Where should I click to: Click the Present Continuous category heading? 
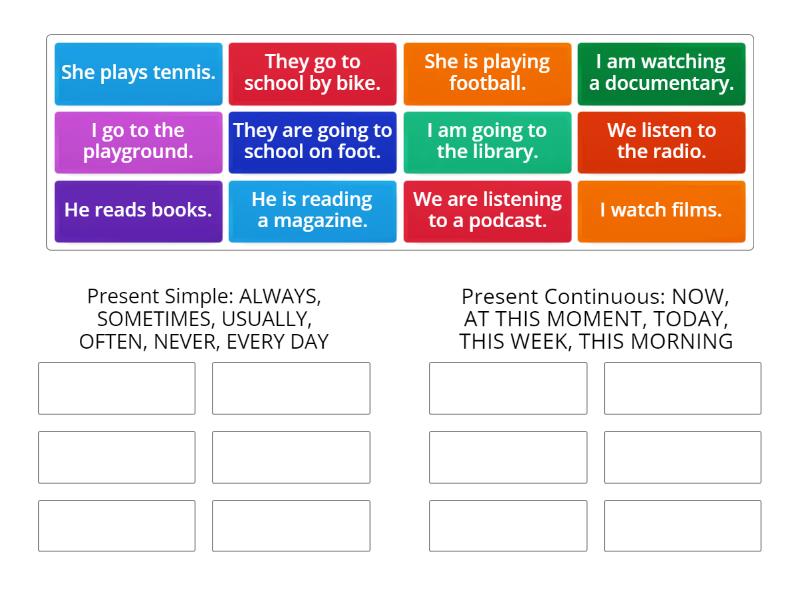(x=595, y=318)
